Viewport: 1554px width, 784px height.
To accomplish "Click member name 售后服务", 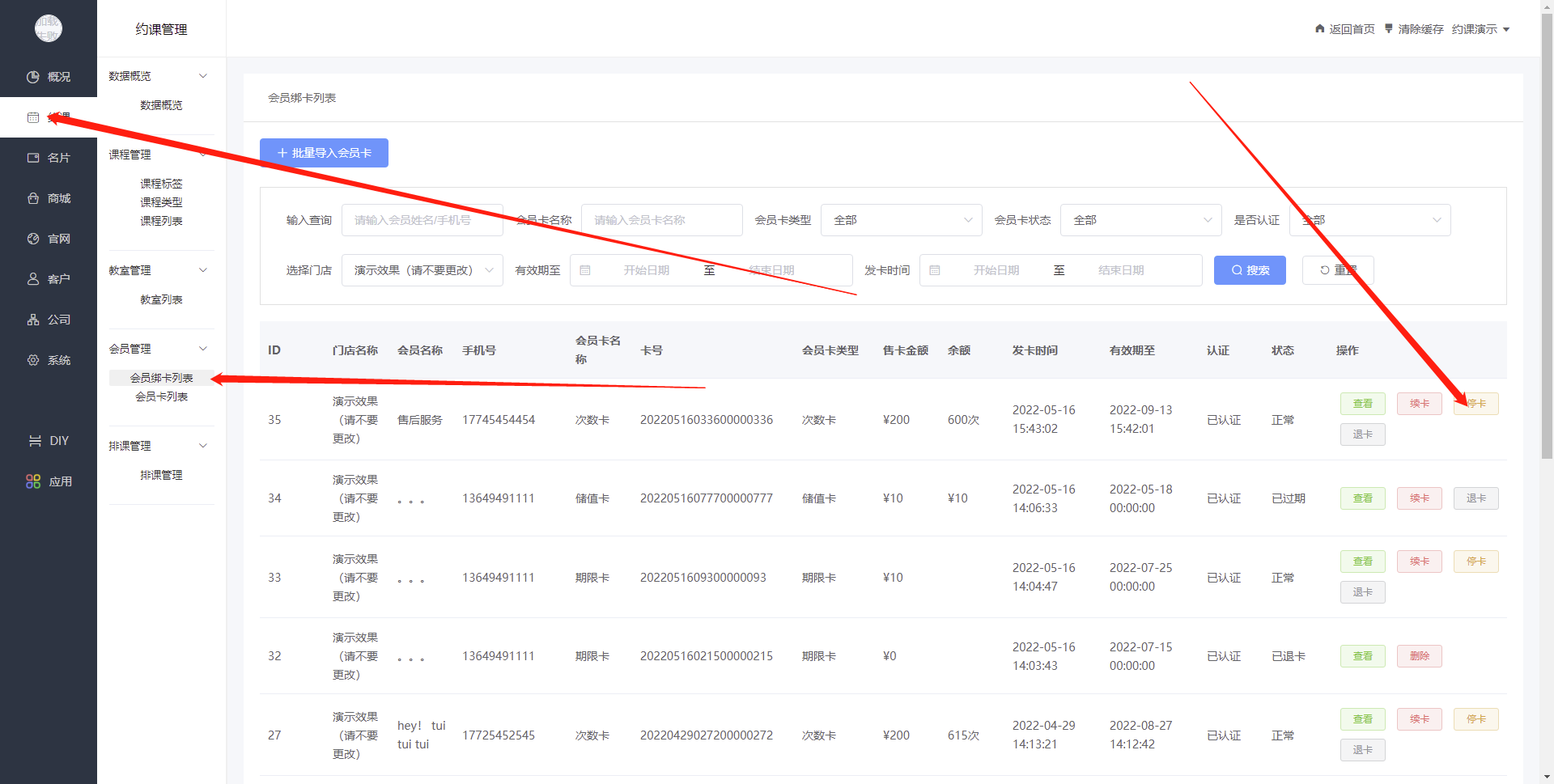I will pos(420,420).
